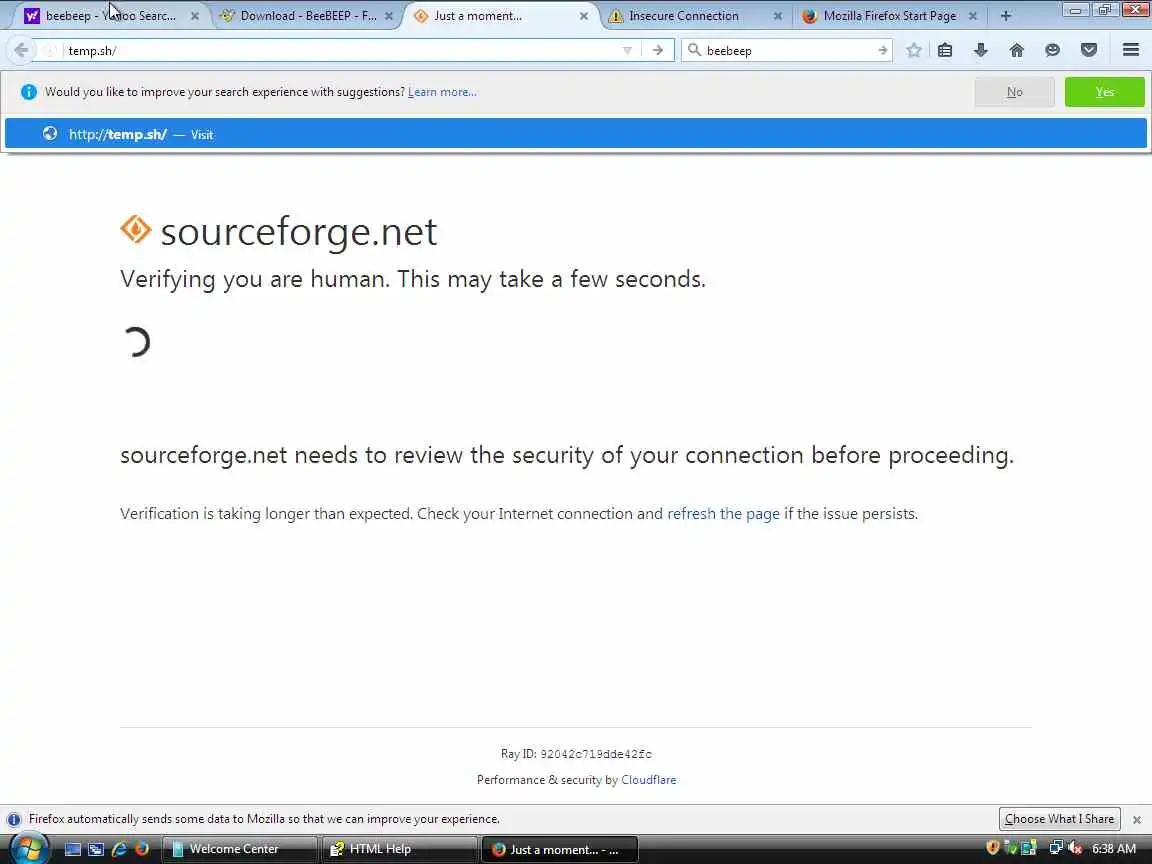
Task: Open a new tab with plus button
Action: [x=1006, y=15]
